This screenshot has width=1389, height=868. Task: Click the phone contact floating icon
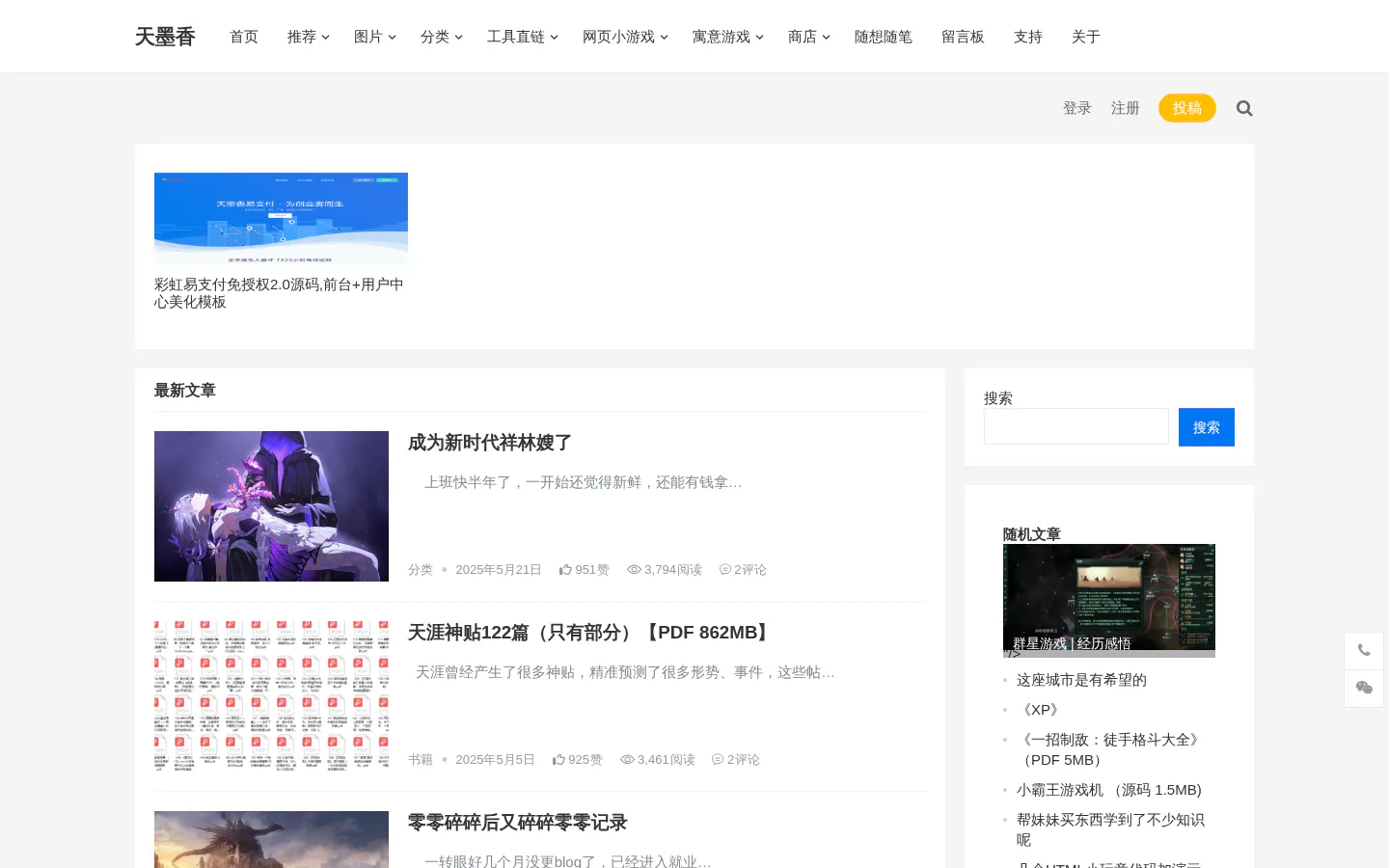pyautogui.click(x=1364, y=651)
